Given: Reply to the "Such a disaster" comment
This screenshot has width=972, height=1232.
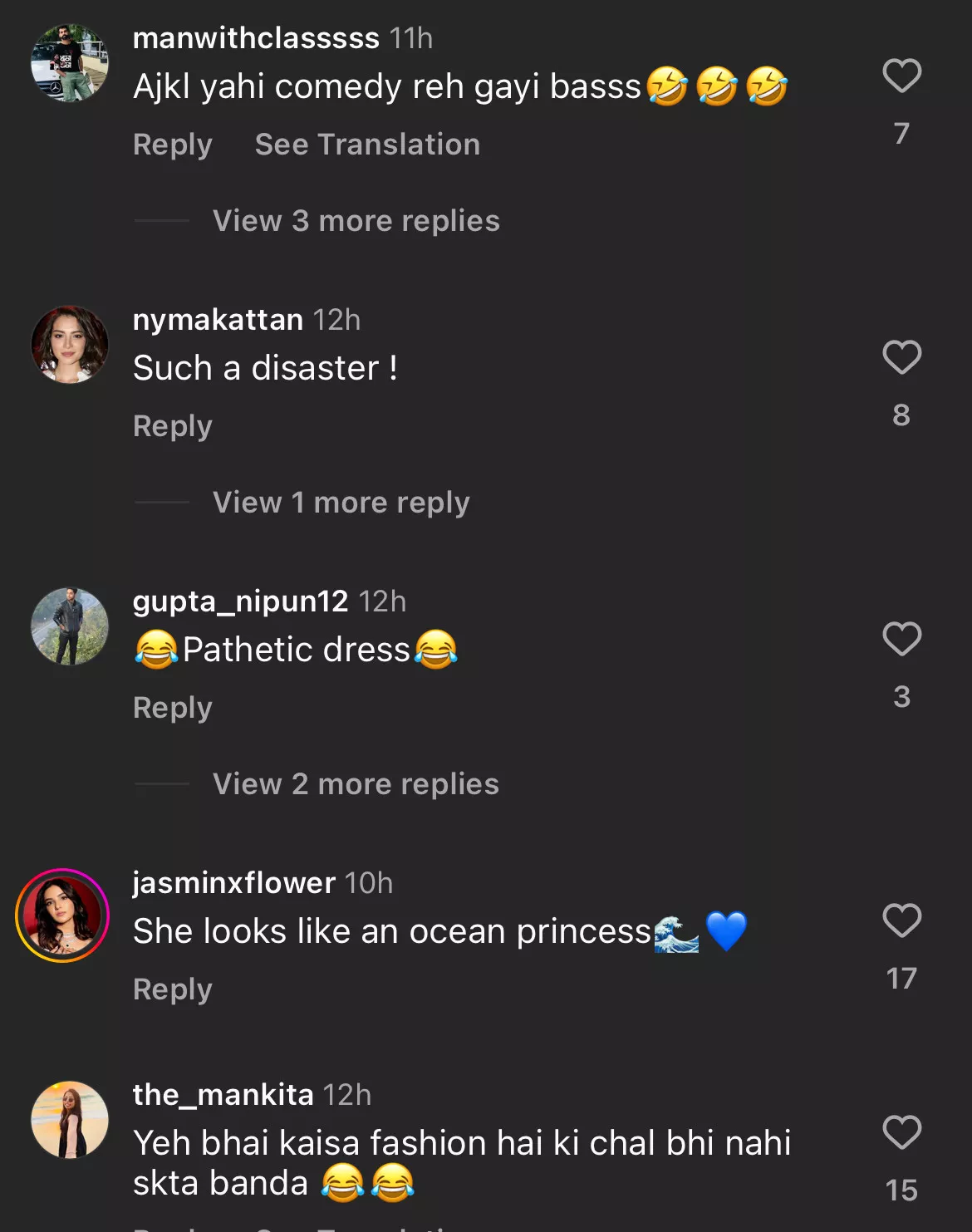Looking at the screenshot, I should [173, 426].
